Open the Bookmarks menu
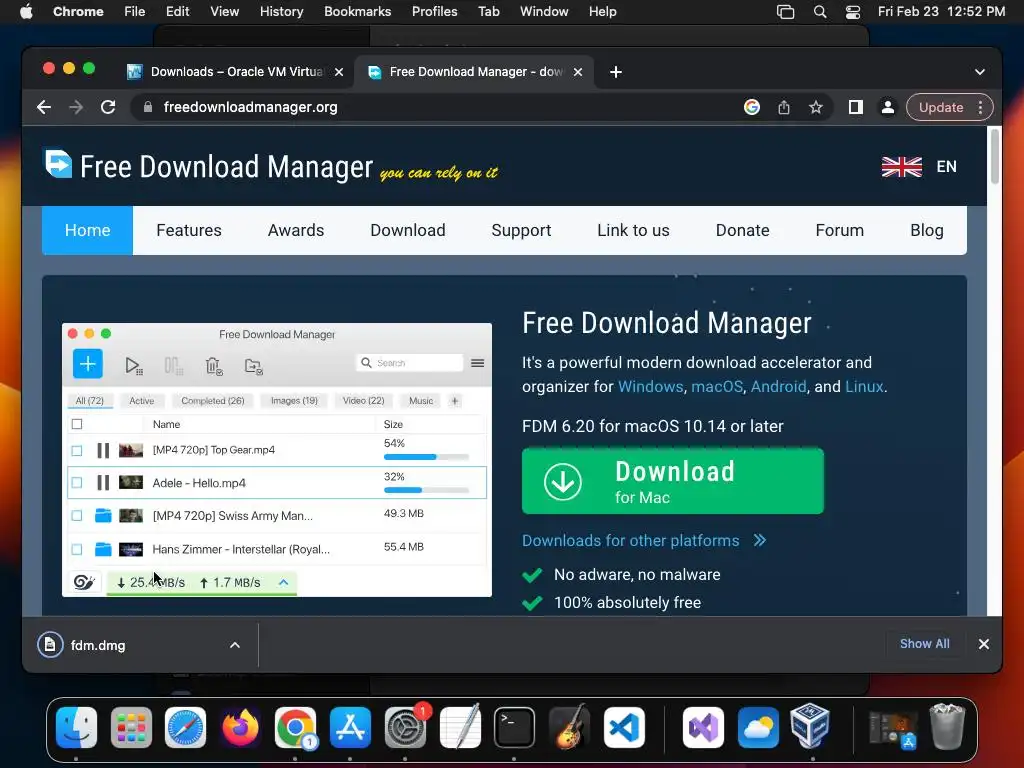This screenshot has height=768, width=1024. pos(357,12)
